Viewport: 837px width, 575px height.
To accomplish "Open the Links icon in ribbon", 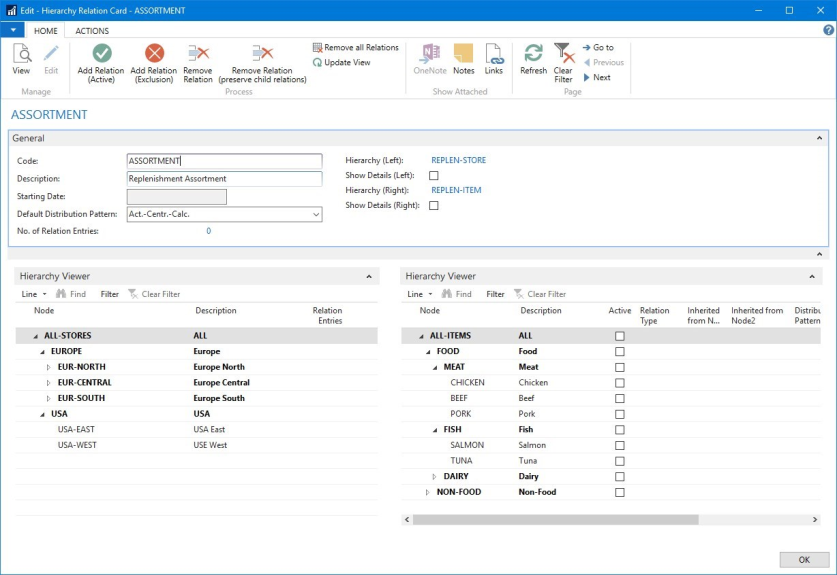I will tap(494, 54).
